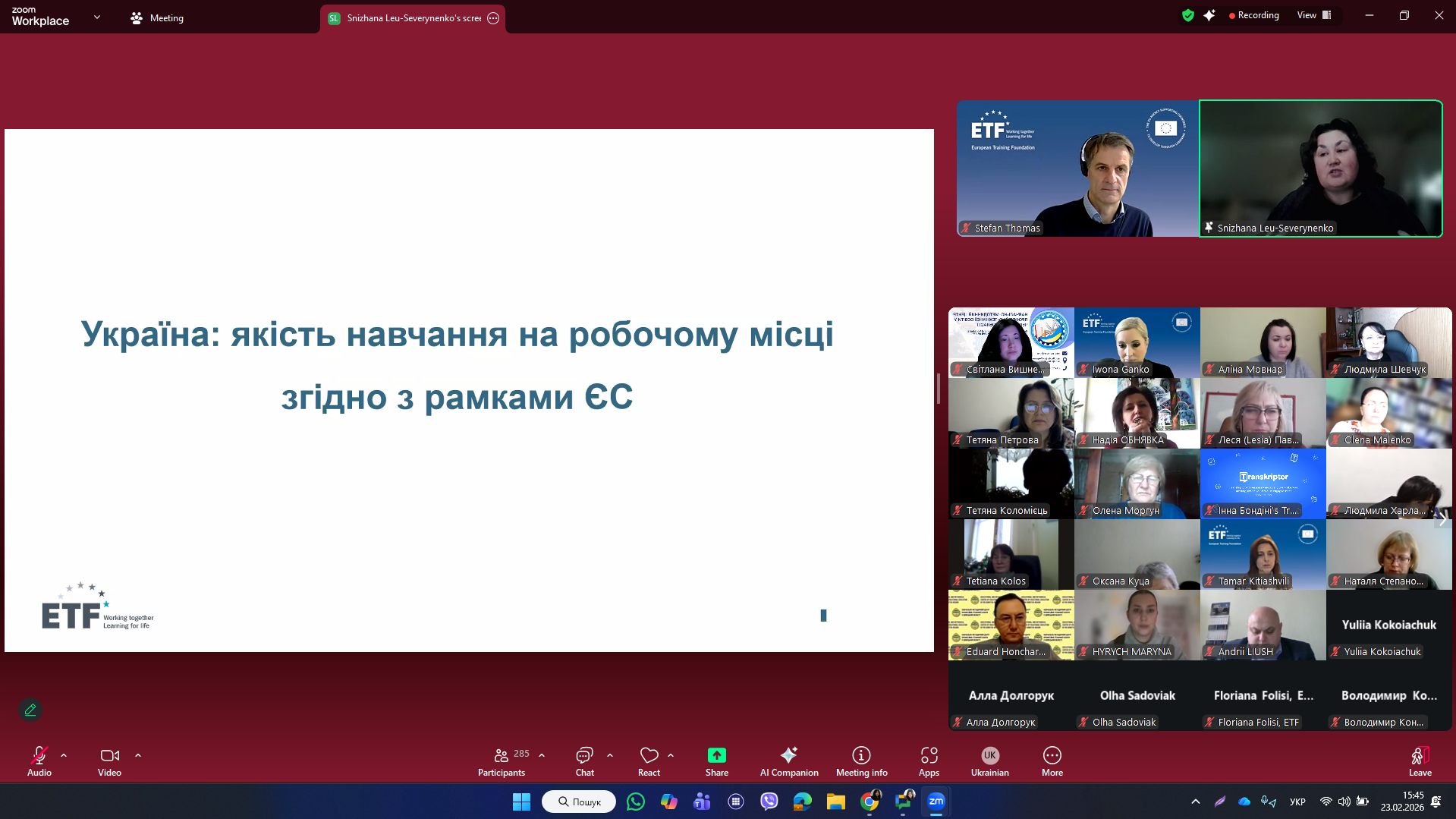The image size is (1456, 819).
Task: Open the More menu in toolbar
Action: pos(1052,761)
